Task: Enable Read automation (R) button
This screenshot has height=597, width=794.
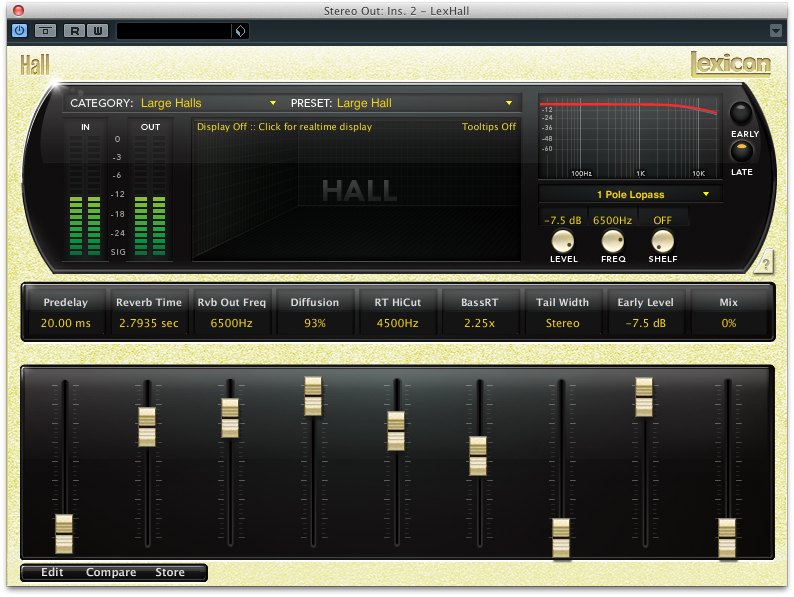Action: tap(74, 31)
